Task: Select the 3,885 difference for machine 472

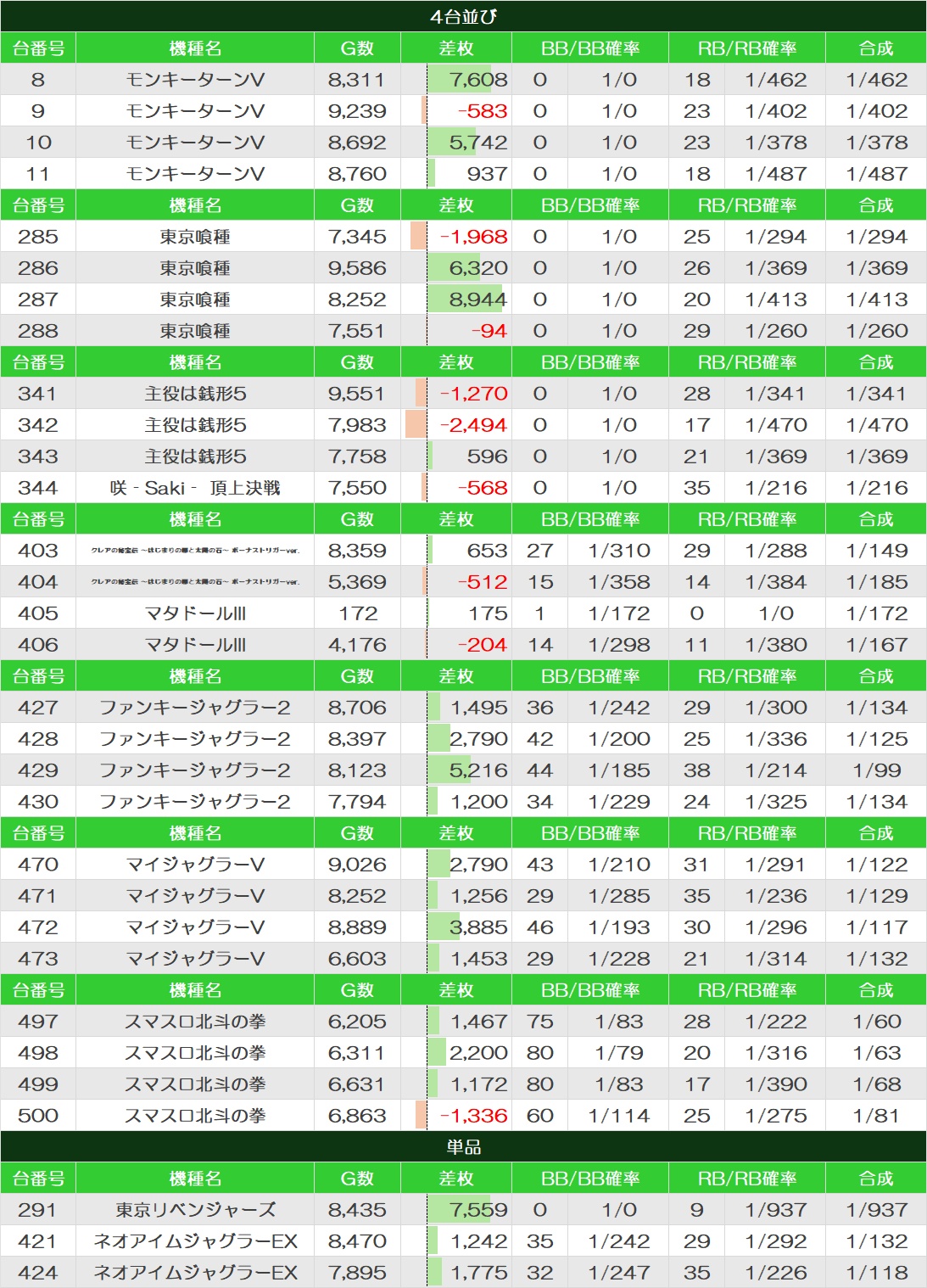Action: (478, 927)
